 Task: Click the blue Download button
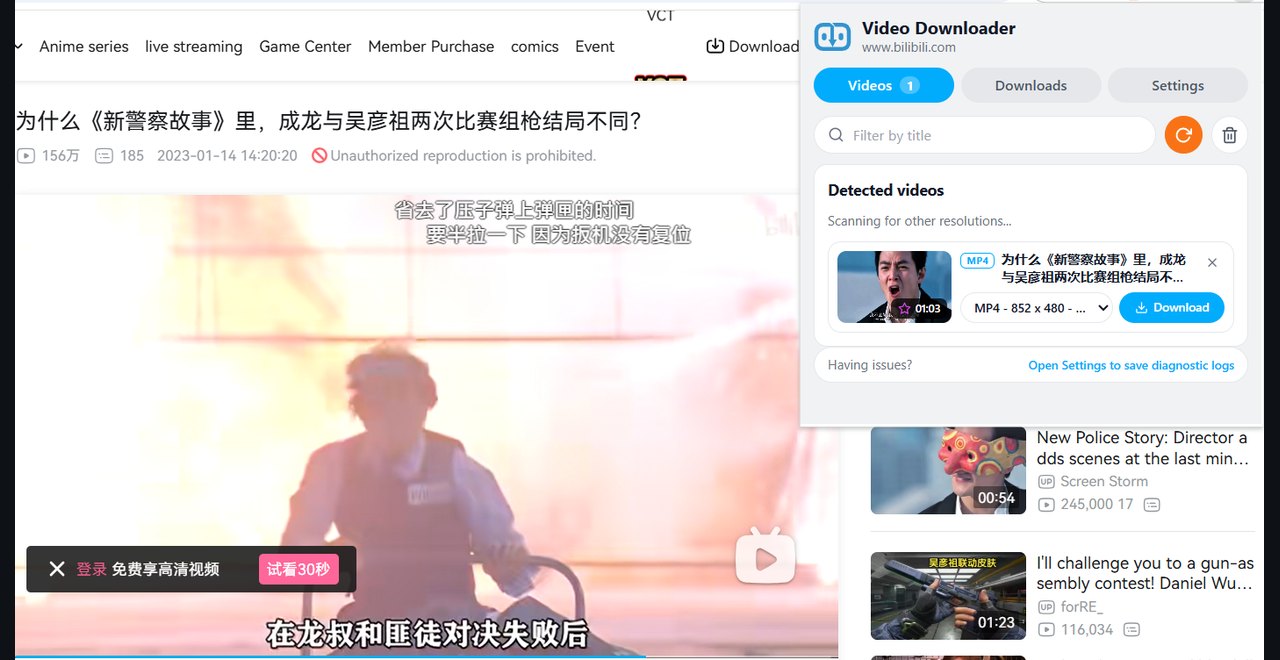[x=1171, y=308]
